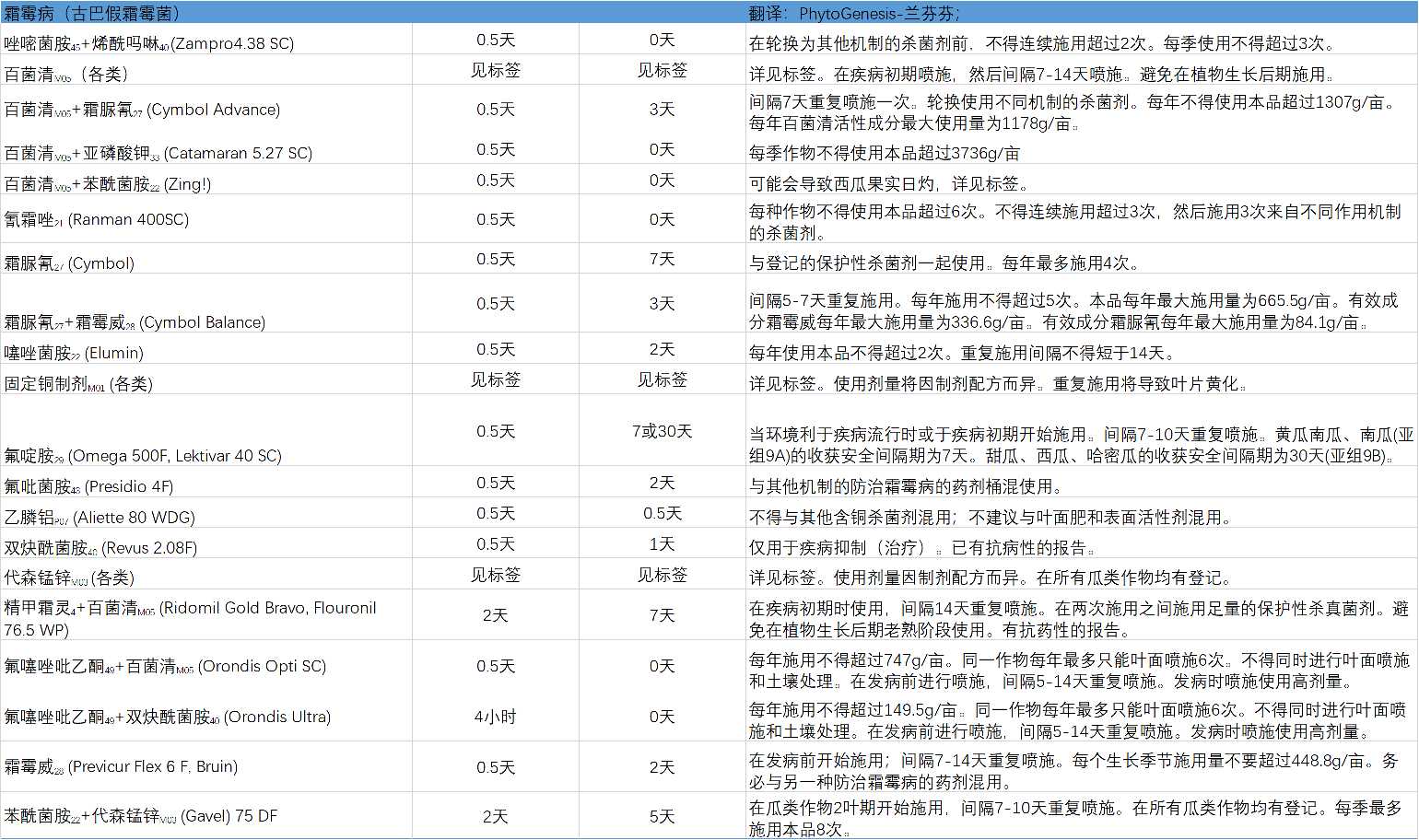This screenshot has height=840, width=1419.
Task: Click the 0.5天 cell in Catamaran row
Action: (x=496, y=149)
